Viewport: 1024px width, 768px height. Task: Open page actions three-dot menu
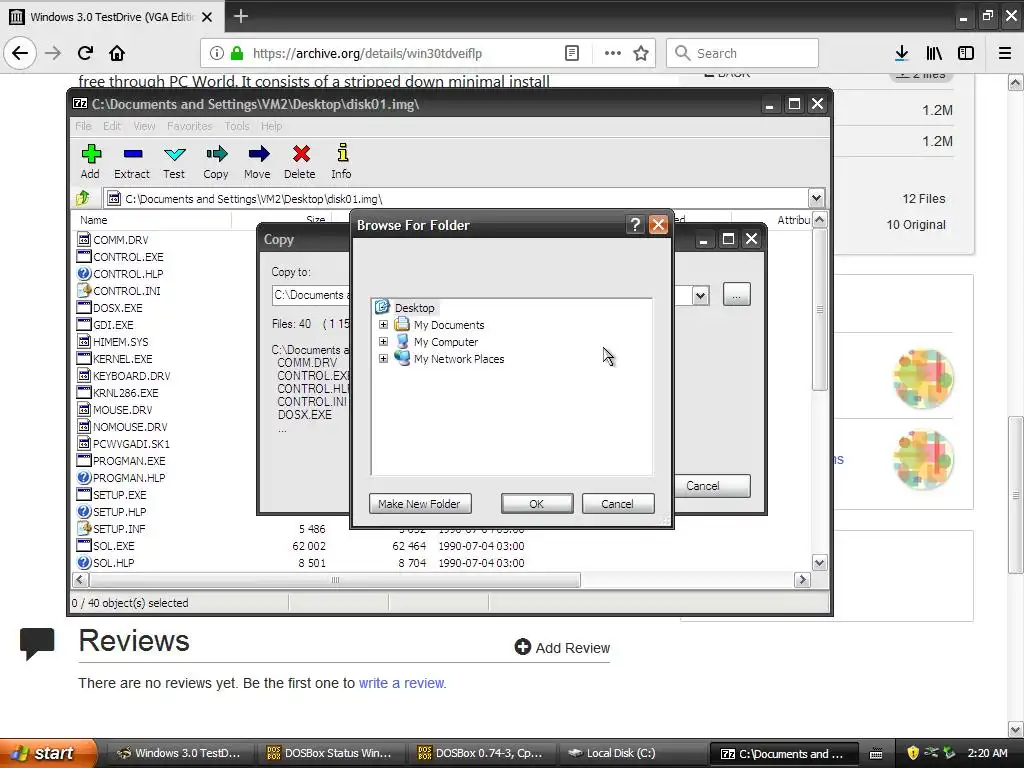pyautogui.click(x=613, y=53)
